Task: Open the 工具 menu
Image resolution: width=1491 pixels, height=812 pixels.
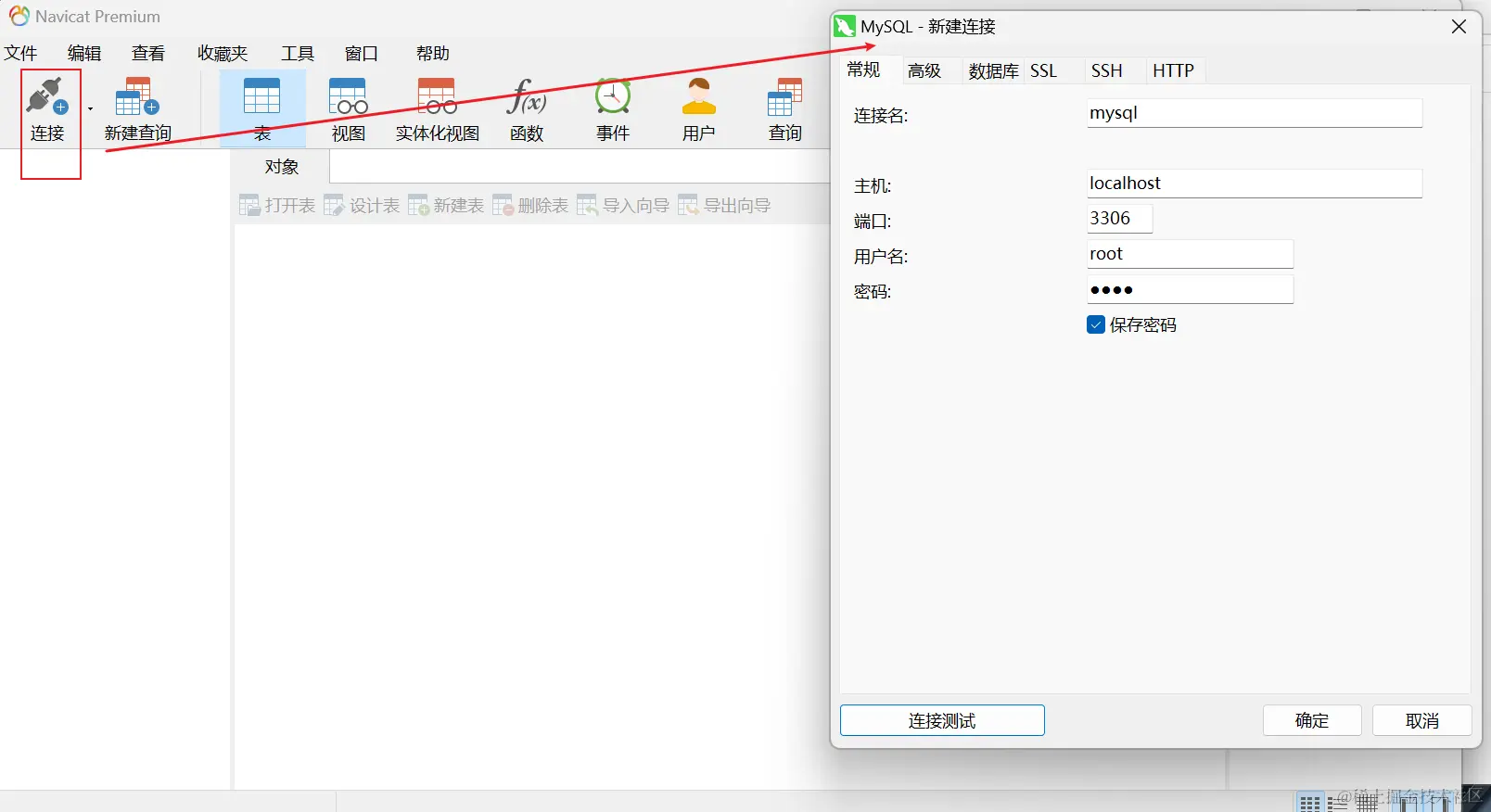Action: (x=298, y=54)
